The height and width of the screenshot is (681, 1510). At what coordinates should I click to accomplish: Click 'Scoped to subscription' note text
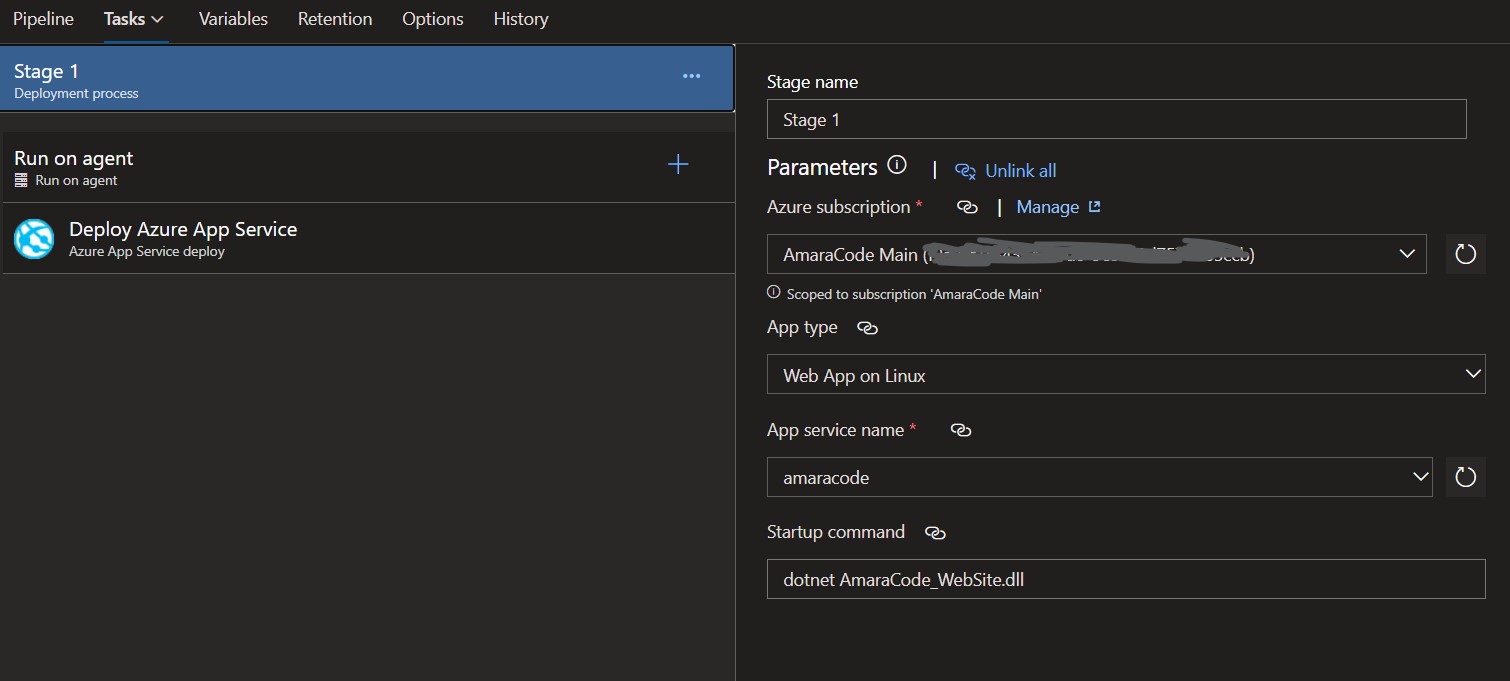(x=914, y=294)
